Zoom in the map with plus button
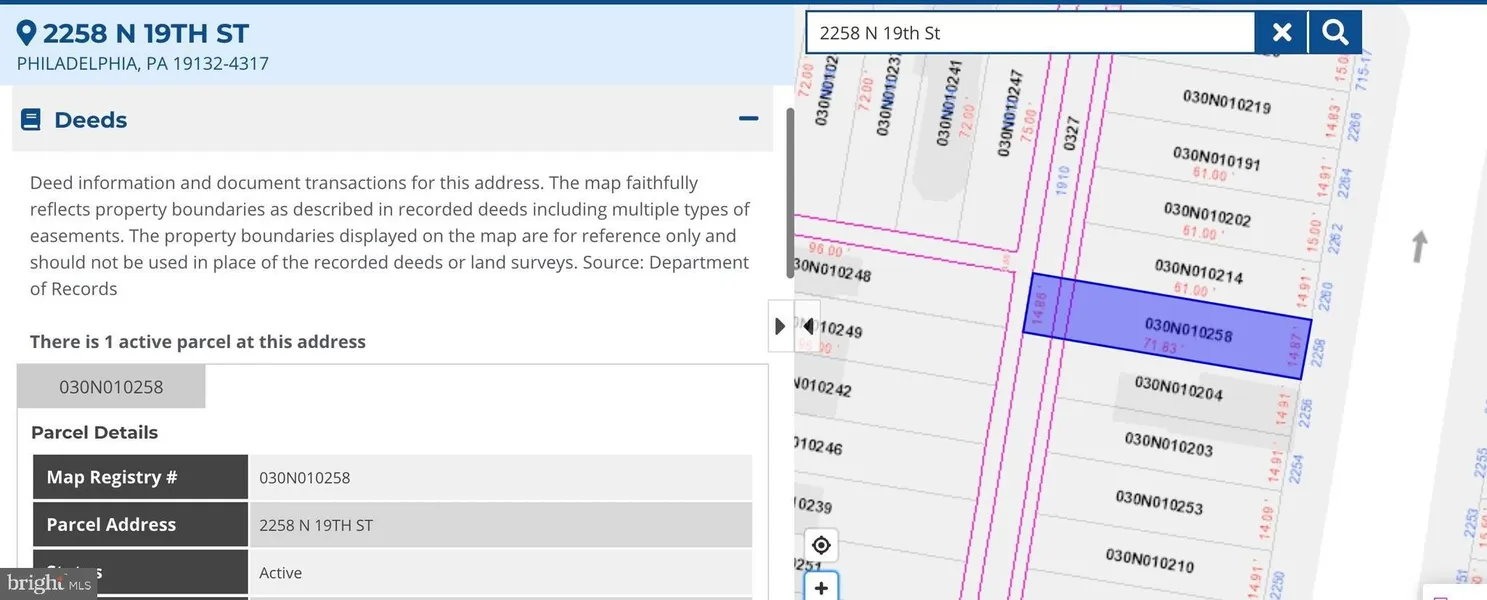This screenshot has width=1487, height=600. click(x=821, y=587)
